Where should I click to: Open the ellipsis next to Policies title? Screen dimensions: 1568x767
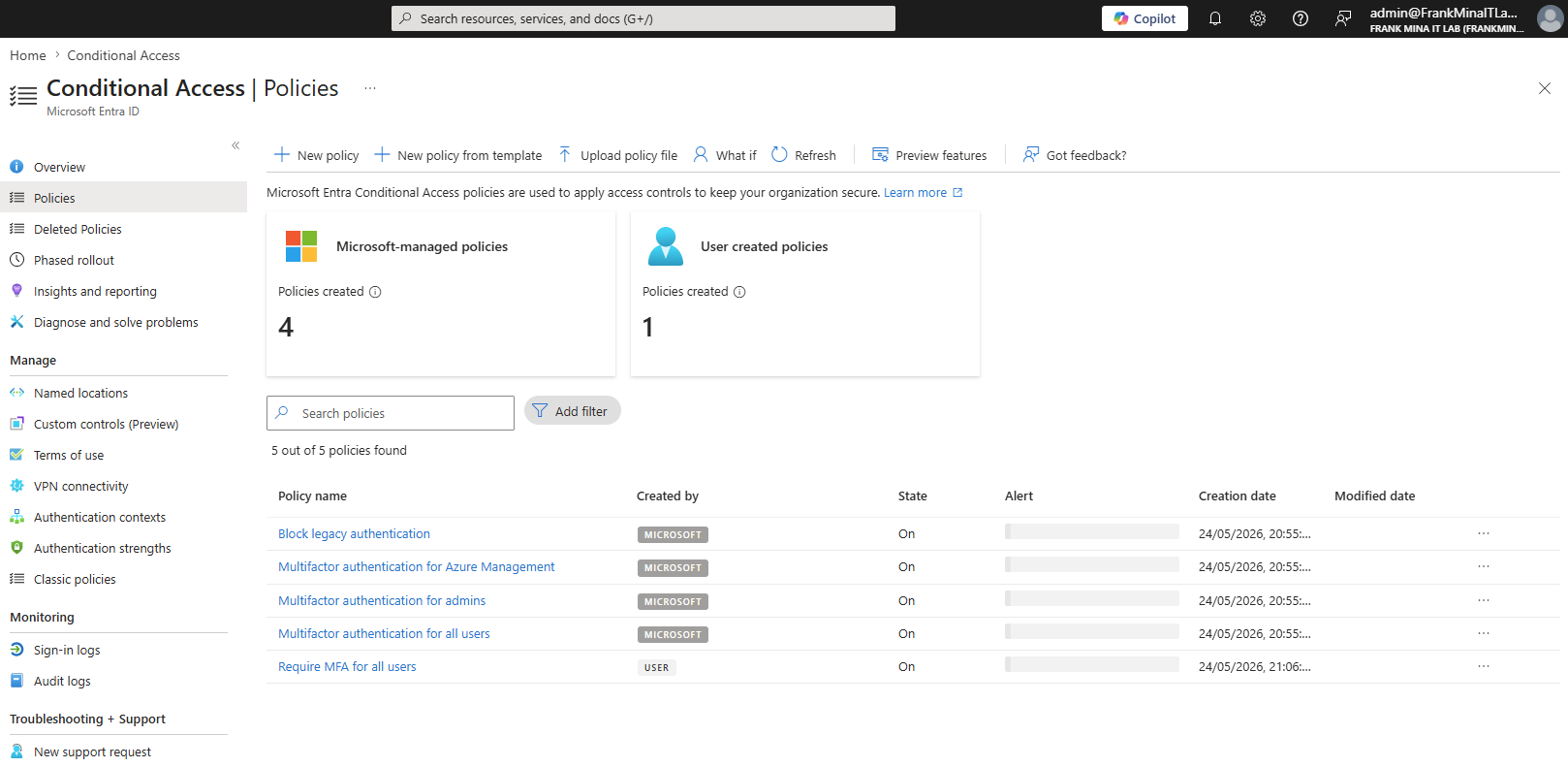370,88
